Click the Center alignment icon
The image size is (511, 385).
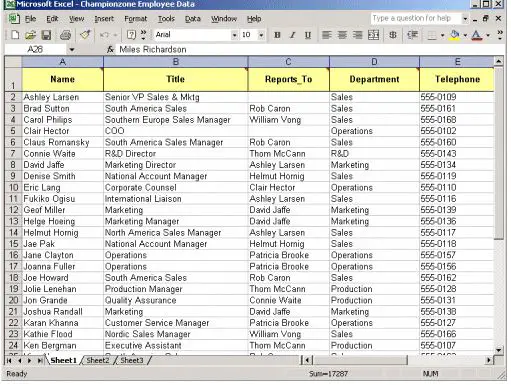point(342,35)
